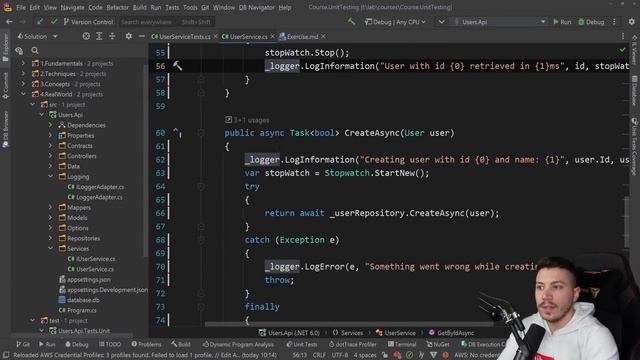Screen dimensions: 640x360
Task: Close the UserService.cs tab
Action: pos(272,36)
